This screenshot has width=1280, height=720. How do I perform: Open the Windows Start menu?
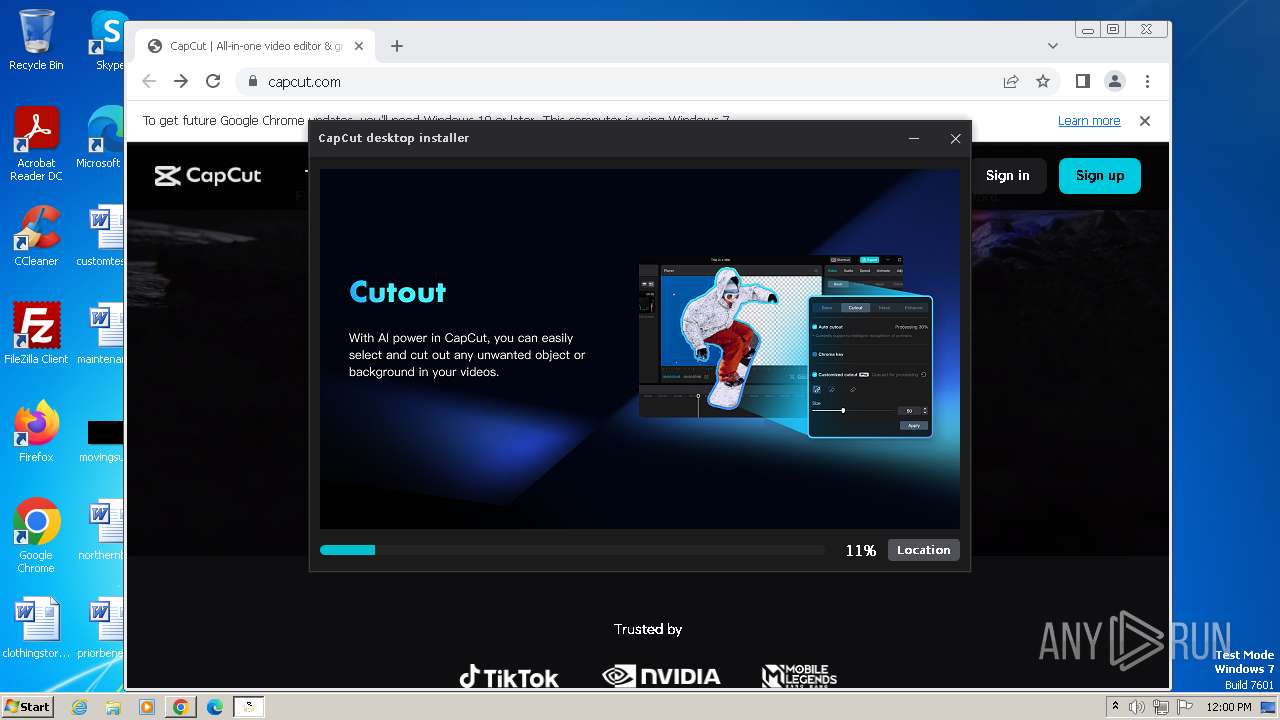pyautogui.click(x=27, y=706)
